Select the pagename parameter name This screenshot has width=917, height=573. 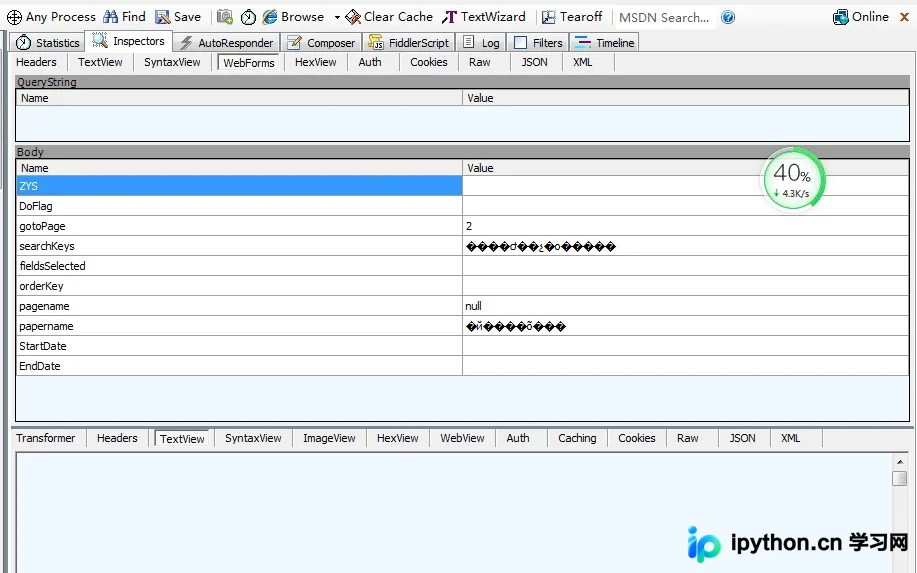tap(44, 306)
